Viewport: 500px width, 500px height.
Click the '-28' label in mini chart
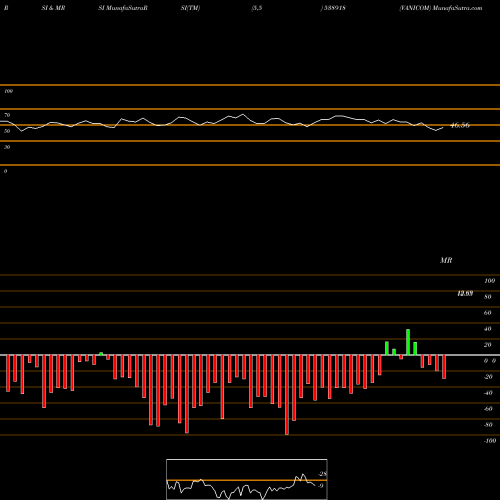(x=323, y=474)
